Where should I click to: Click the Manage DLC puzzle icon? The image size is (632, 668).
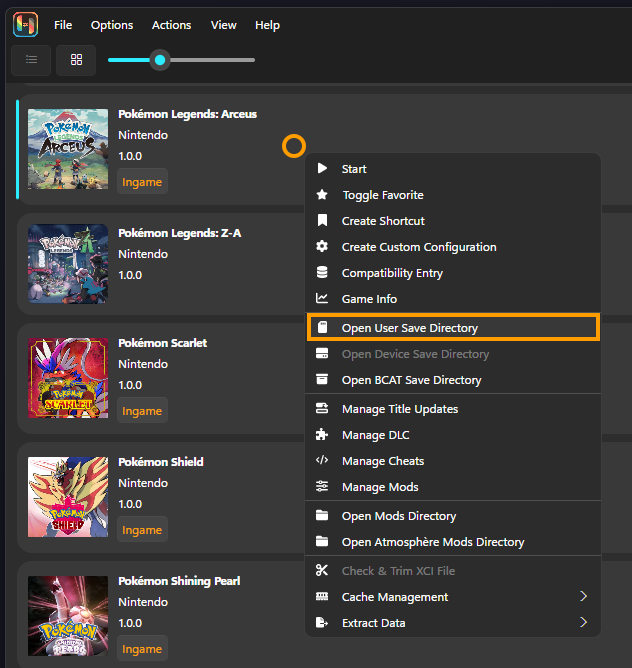tap(322, 434)
